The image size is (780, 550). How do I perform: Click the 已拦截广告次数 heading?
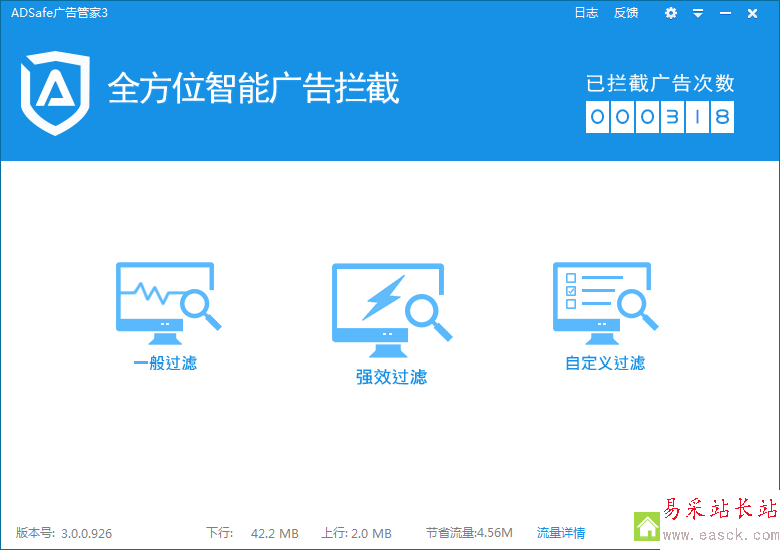point(660,83)
